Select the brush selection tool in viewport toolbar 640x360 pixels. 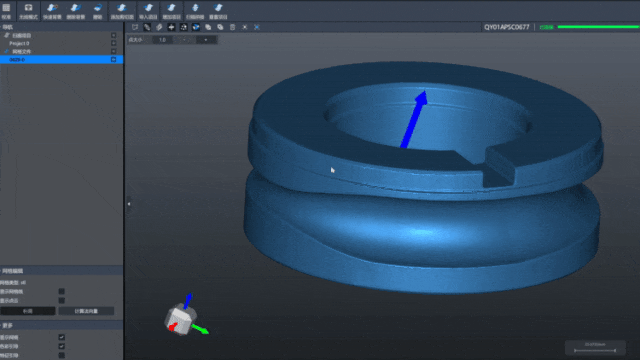[147, 27]
